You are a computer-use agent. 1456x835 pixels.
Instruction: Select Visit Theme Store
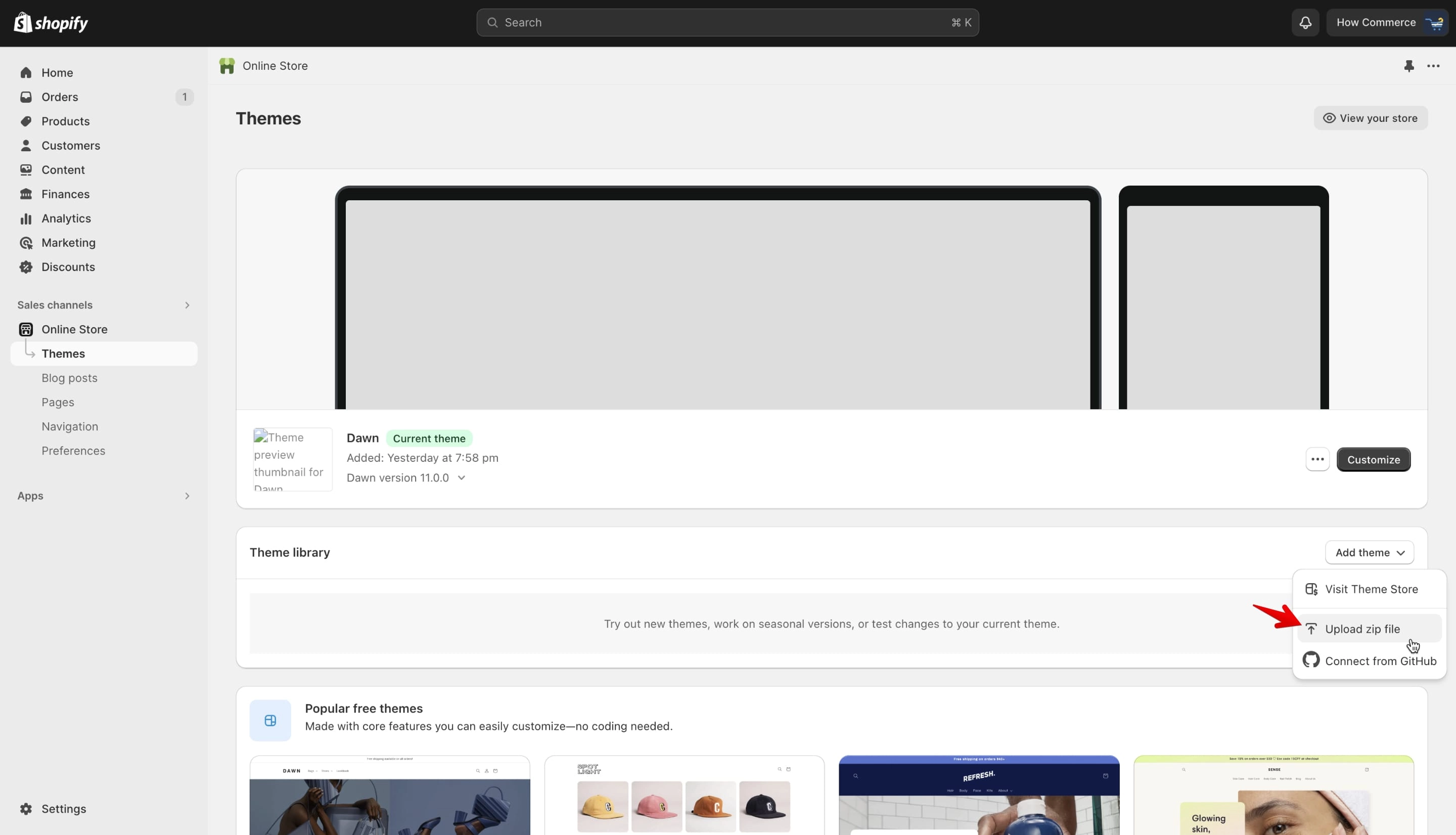point(1370,589)
